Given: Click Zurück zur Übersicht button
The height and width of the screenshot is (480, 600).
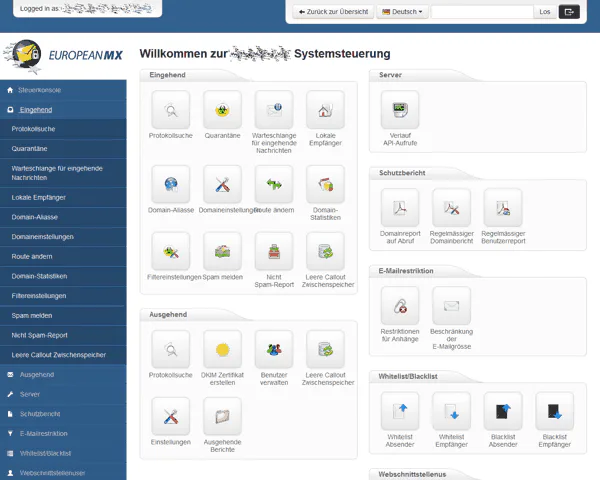Looking at the screenshot, I should [x=333, y=12].
